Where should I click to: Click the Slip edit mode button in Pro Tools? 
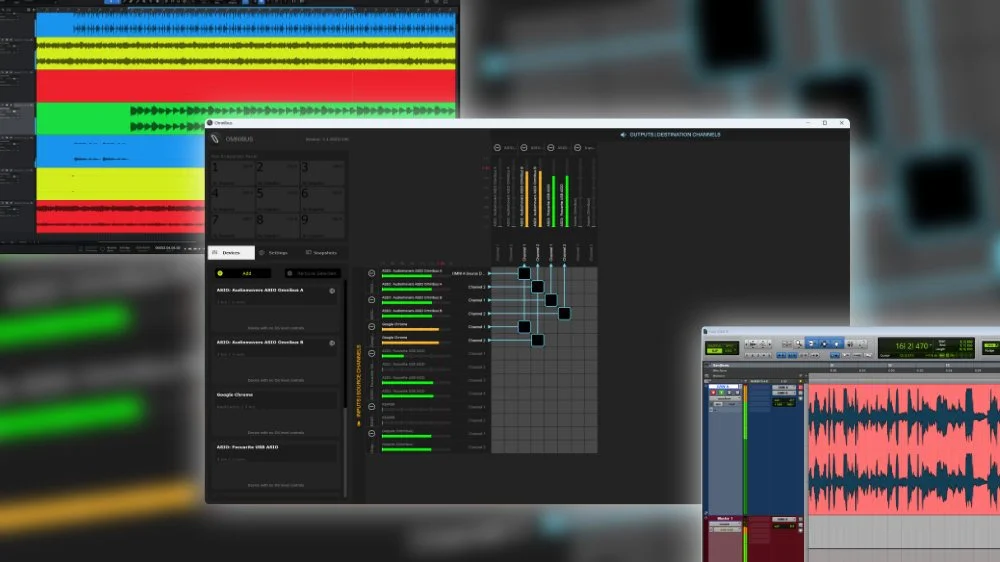[714, 351]
